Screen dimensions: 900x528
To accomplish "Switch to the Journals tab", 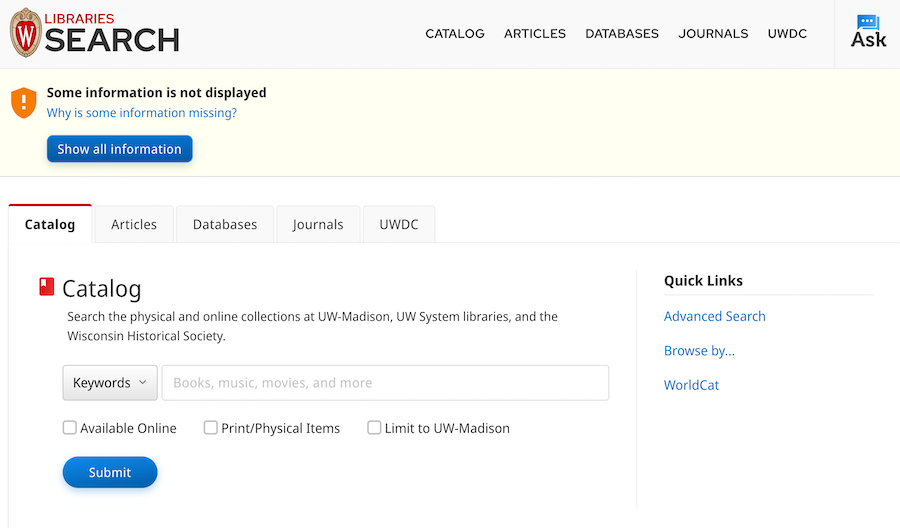I will [x=318, y=224].
